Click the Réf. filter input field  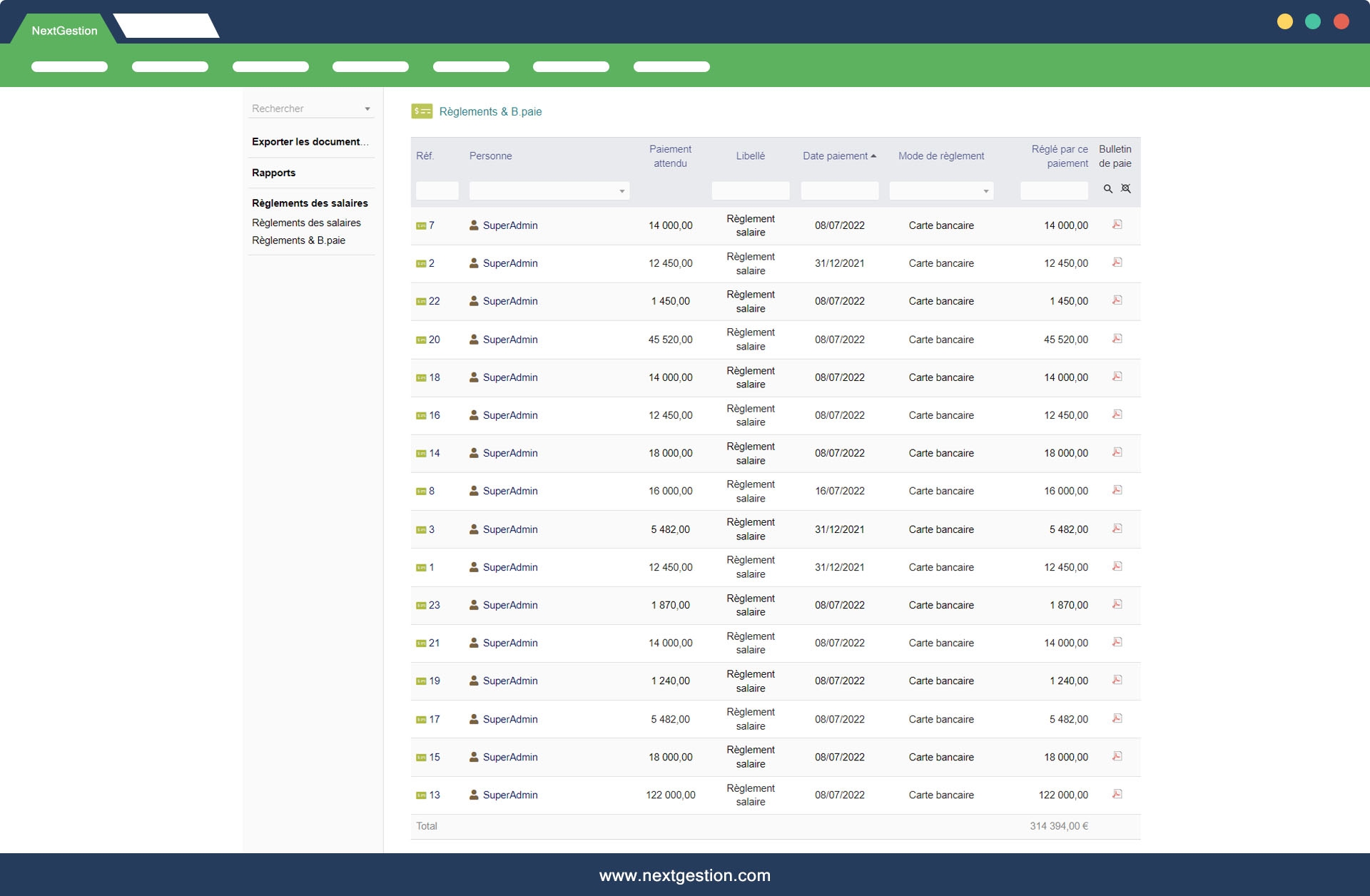pyautogui.click(x=437, y=190)
